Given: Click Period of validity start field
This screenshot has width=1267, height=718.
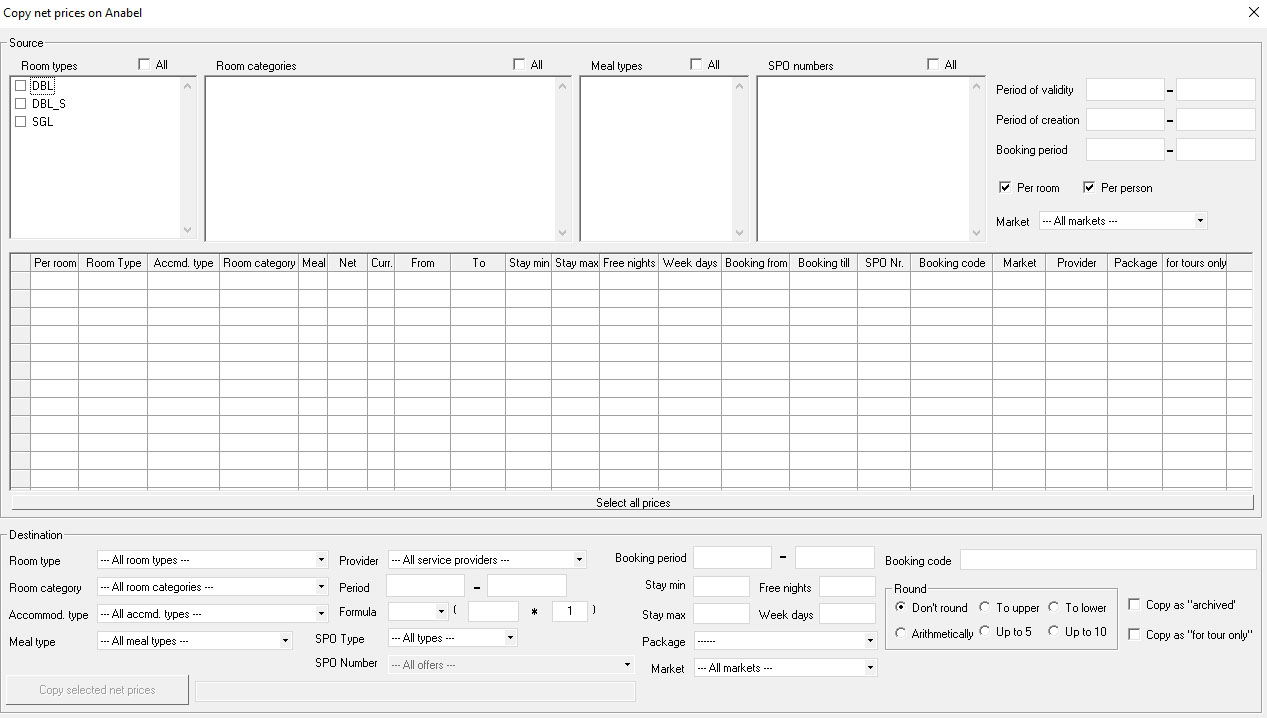Looking at the screenshot, I should point(1125,90).
